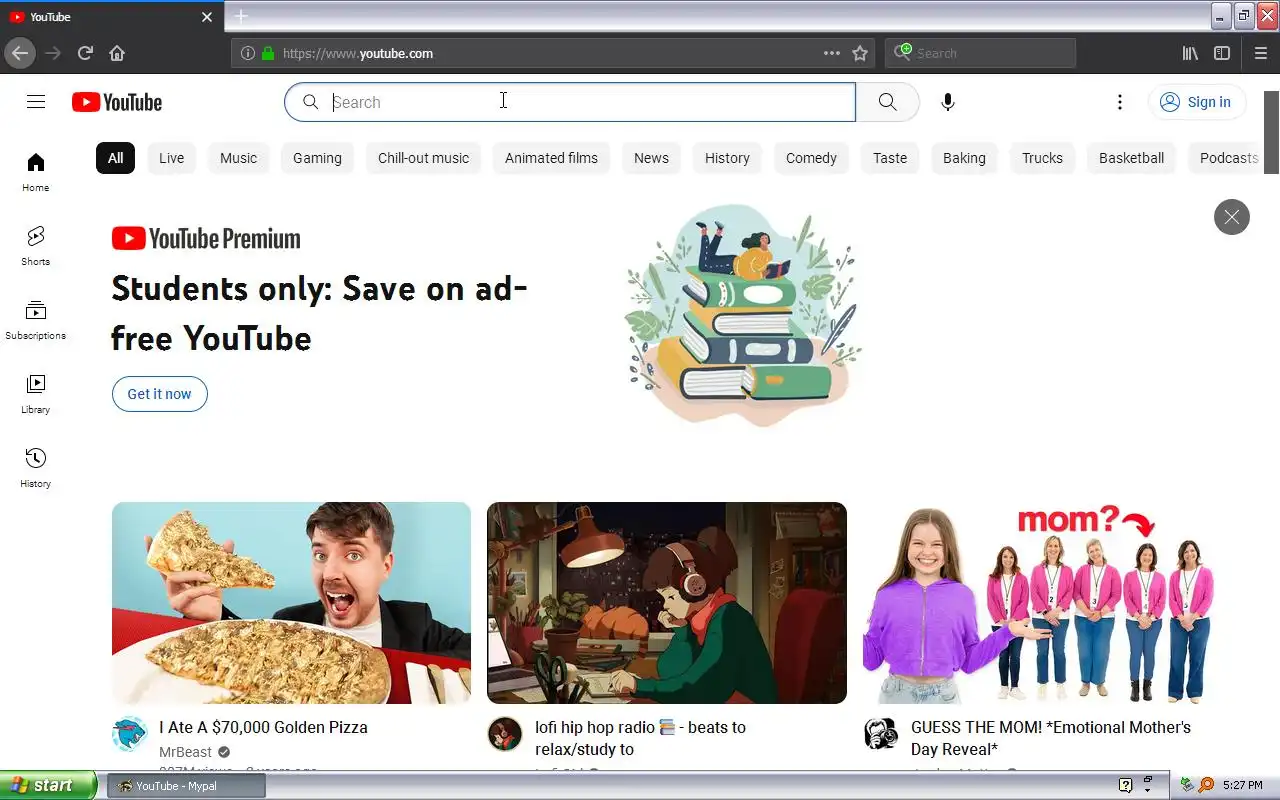Click the YouTube logo in header
Viewport: 1280px width, 800px height.
117,102
